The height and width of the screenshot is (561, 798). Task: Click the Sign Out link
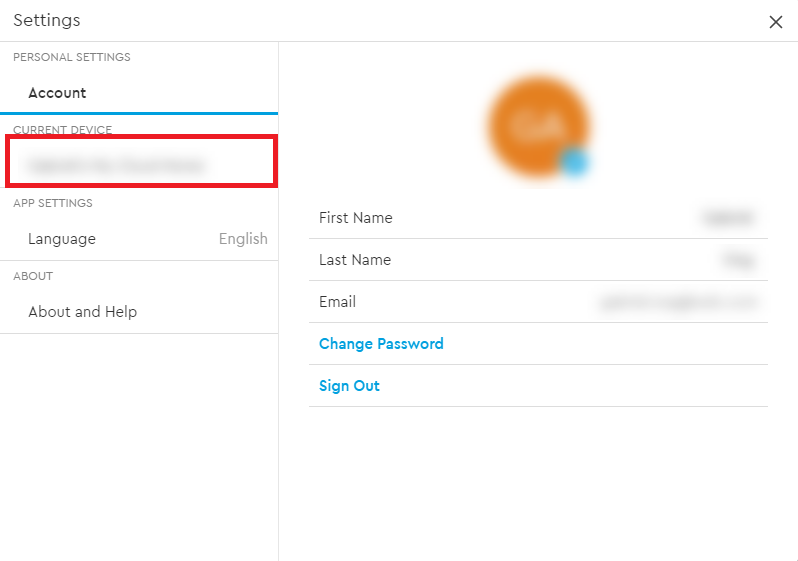349,386
